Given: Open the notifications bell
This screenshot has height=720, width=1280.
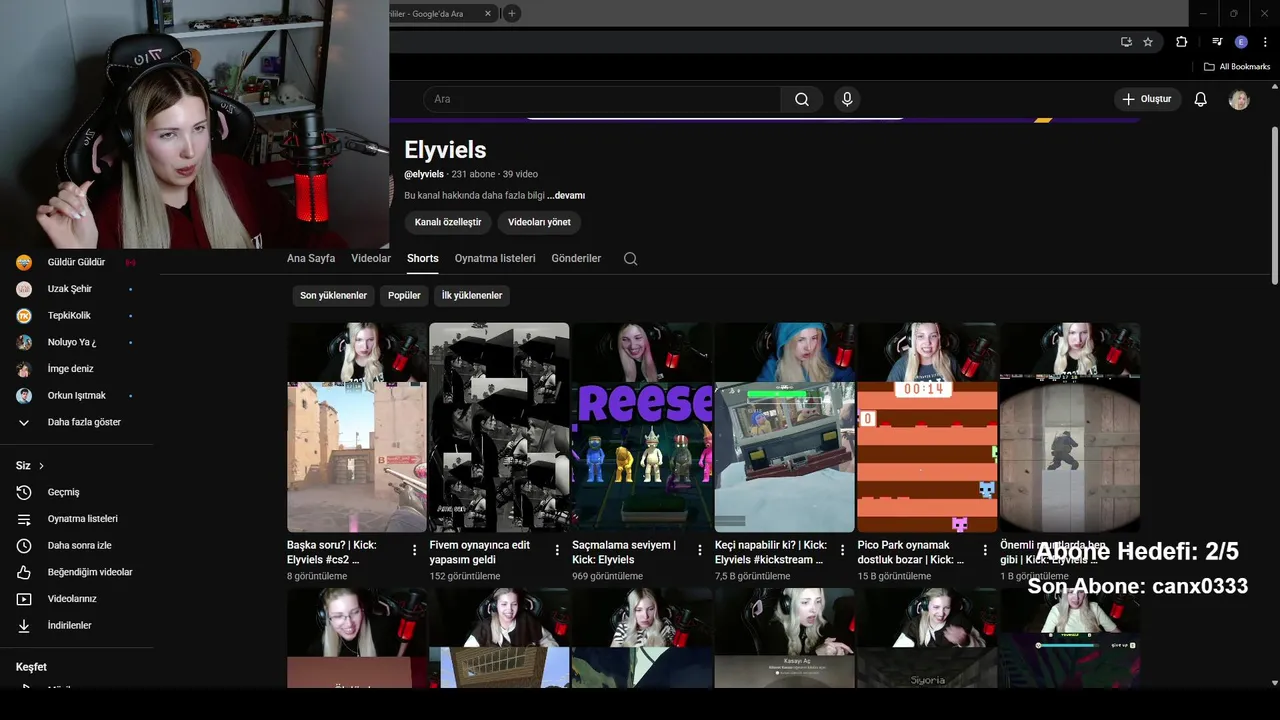Looking at the screenshot, I should coord(1201,99).
